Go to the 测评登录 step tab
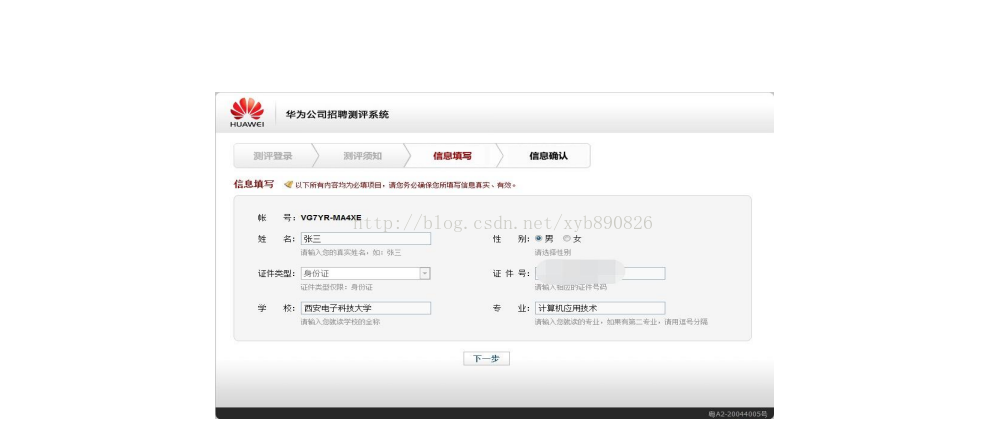This screenshot has width=987, height=425. pyautogui.click(x=273, y=156)
